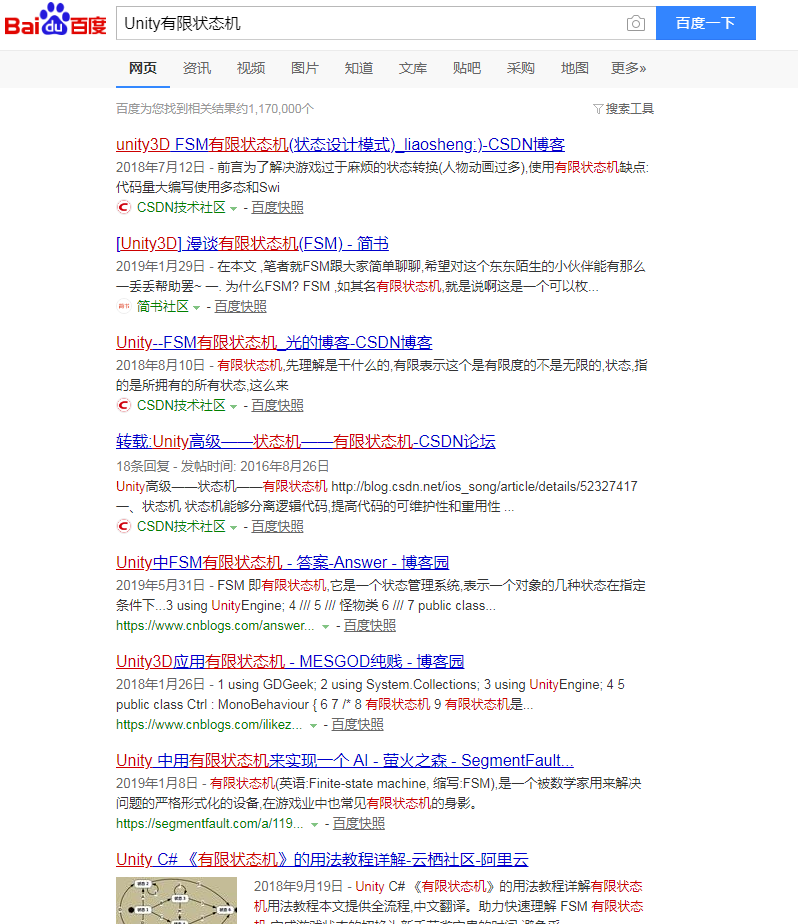Expand dropdown arrow beside segmentfault.com URL
This screenshot has height=924, width=798.
315,824
